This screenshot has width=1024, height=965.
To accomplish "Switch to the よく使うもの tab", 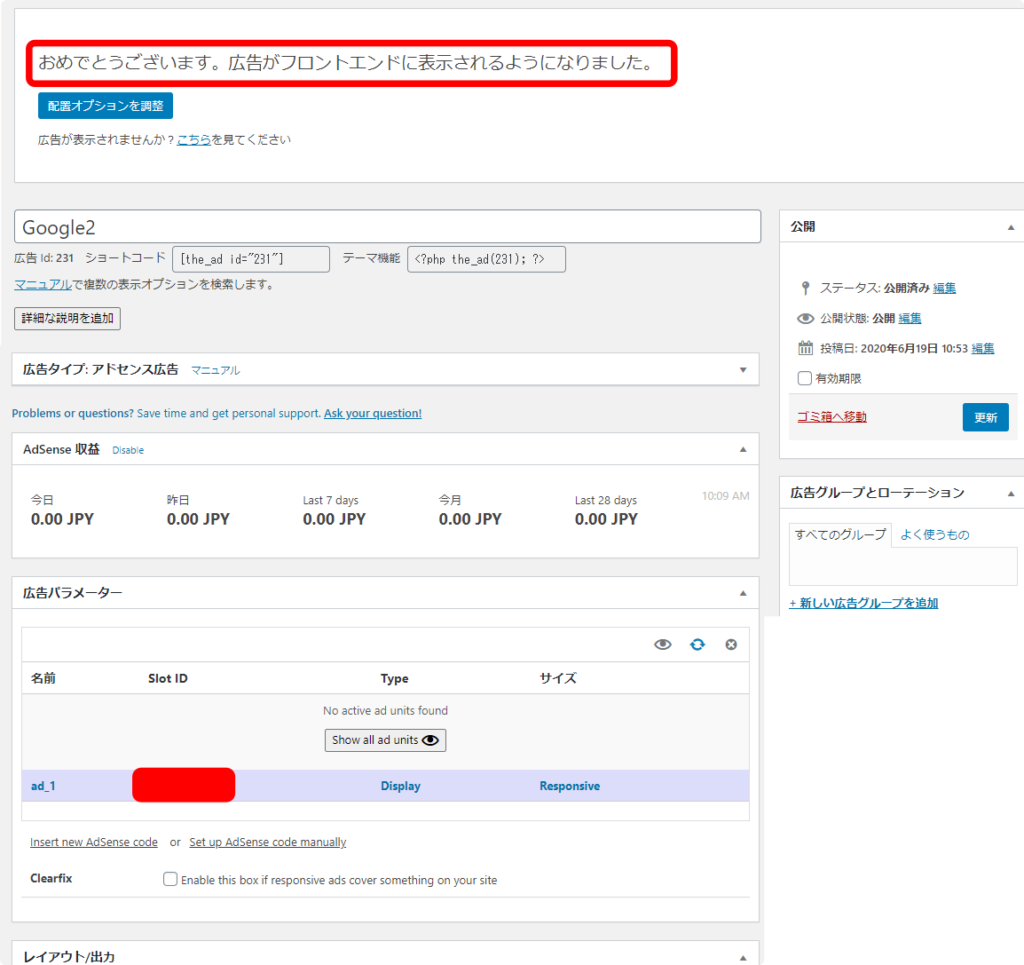I will 935,535.
